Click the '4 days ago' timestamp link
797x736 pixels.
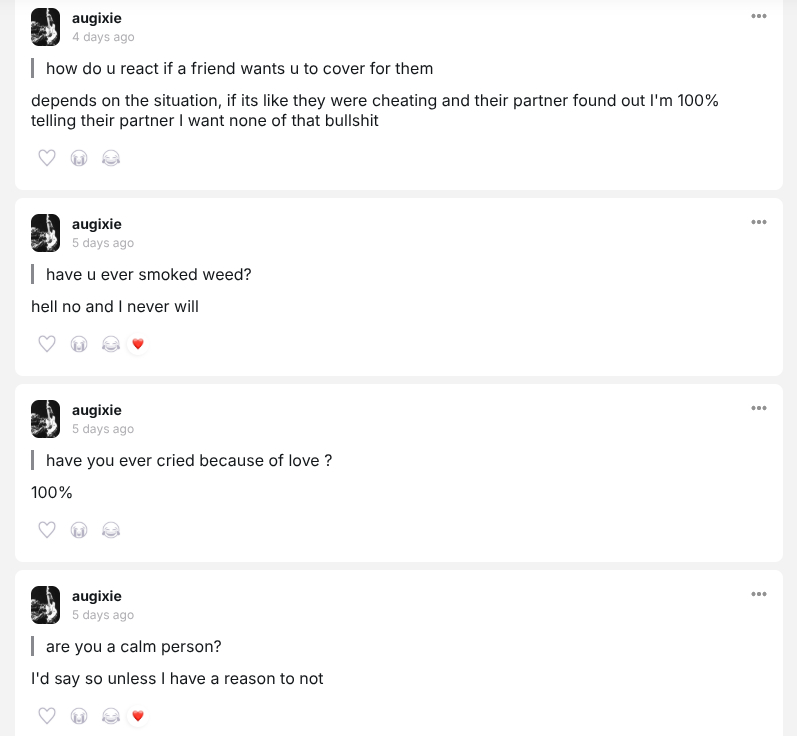click(103, 37)
